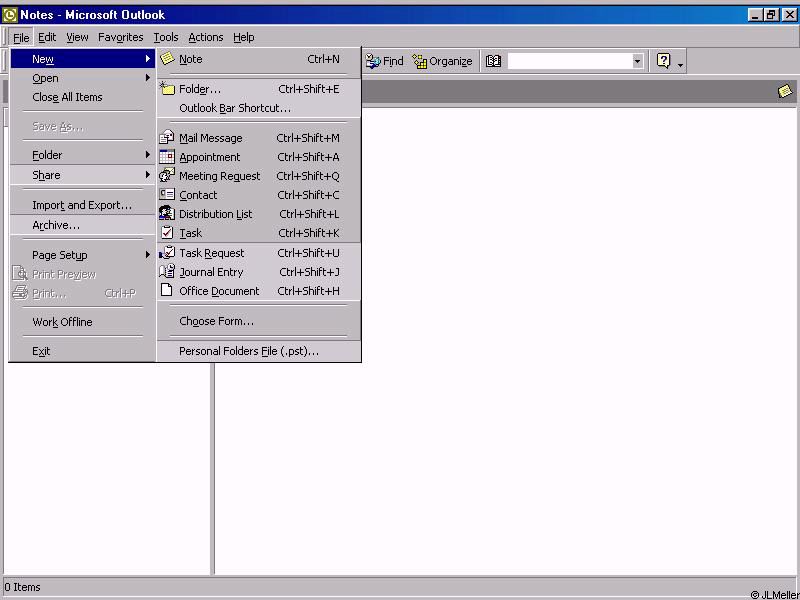The height and width of the screenshot is (600, 800).
Task: Click the Mail Message envelope icon
Action: (167, 138)
